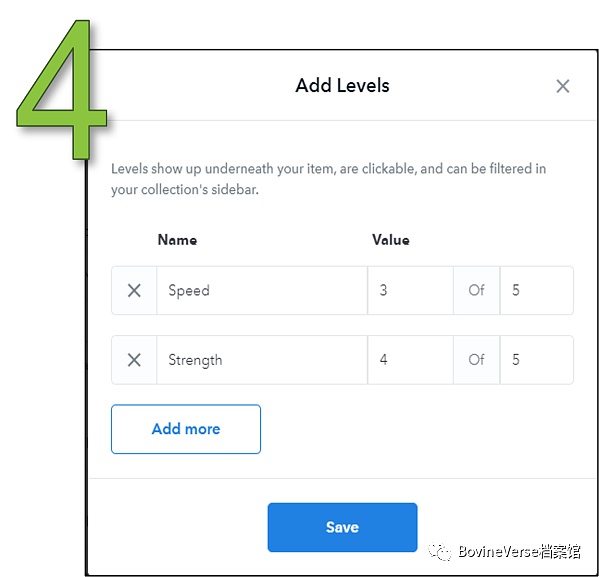Remove the Strength level row
This screenshot has width=599, height=577.
coord(134,360)
